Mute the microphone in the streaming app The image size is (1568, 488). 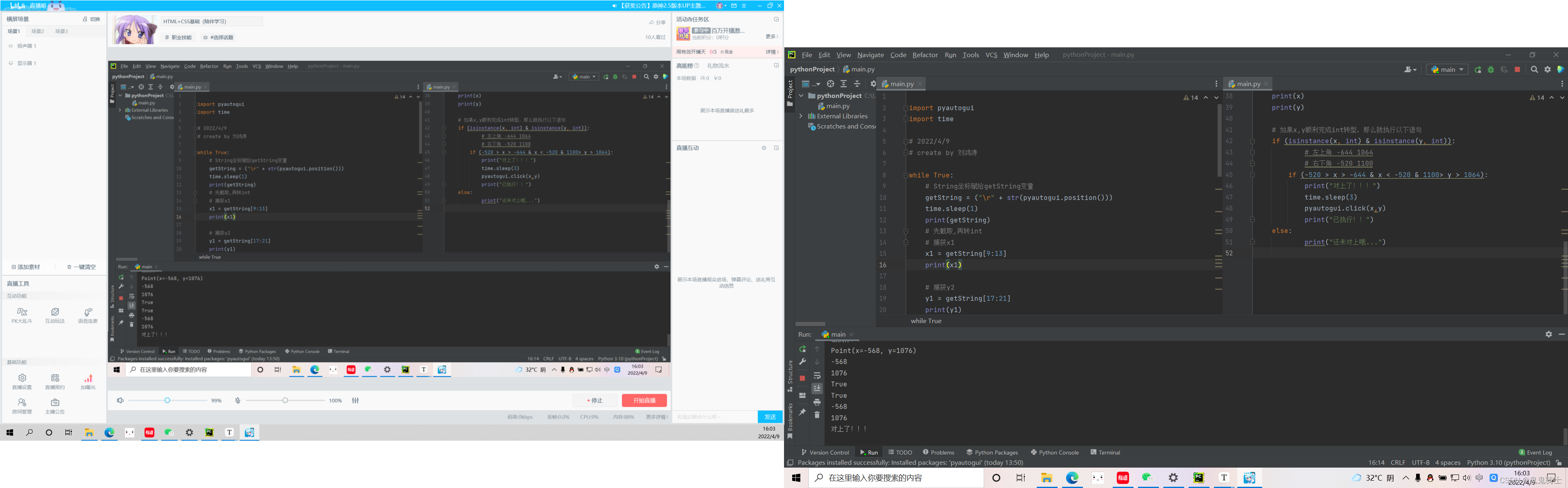tap(237, 400)
